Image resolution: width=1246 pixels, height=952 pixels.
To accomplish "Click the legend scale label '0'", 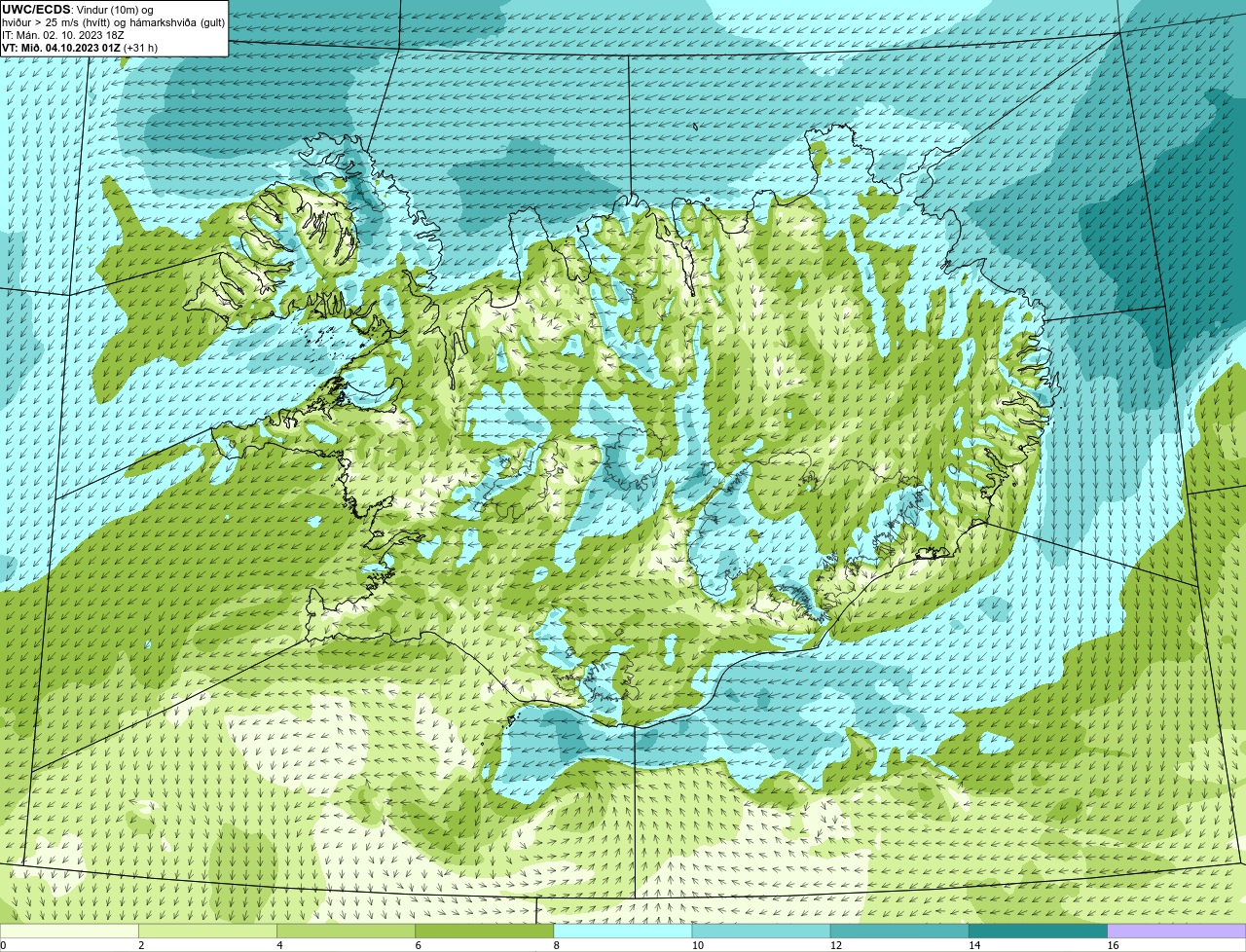I will pos(4,945).
